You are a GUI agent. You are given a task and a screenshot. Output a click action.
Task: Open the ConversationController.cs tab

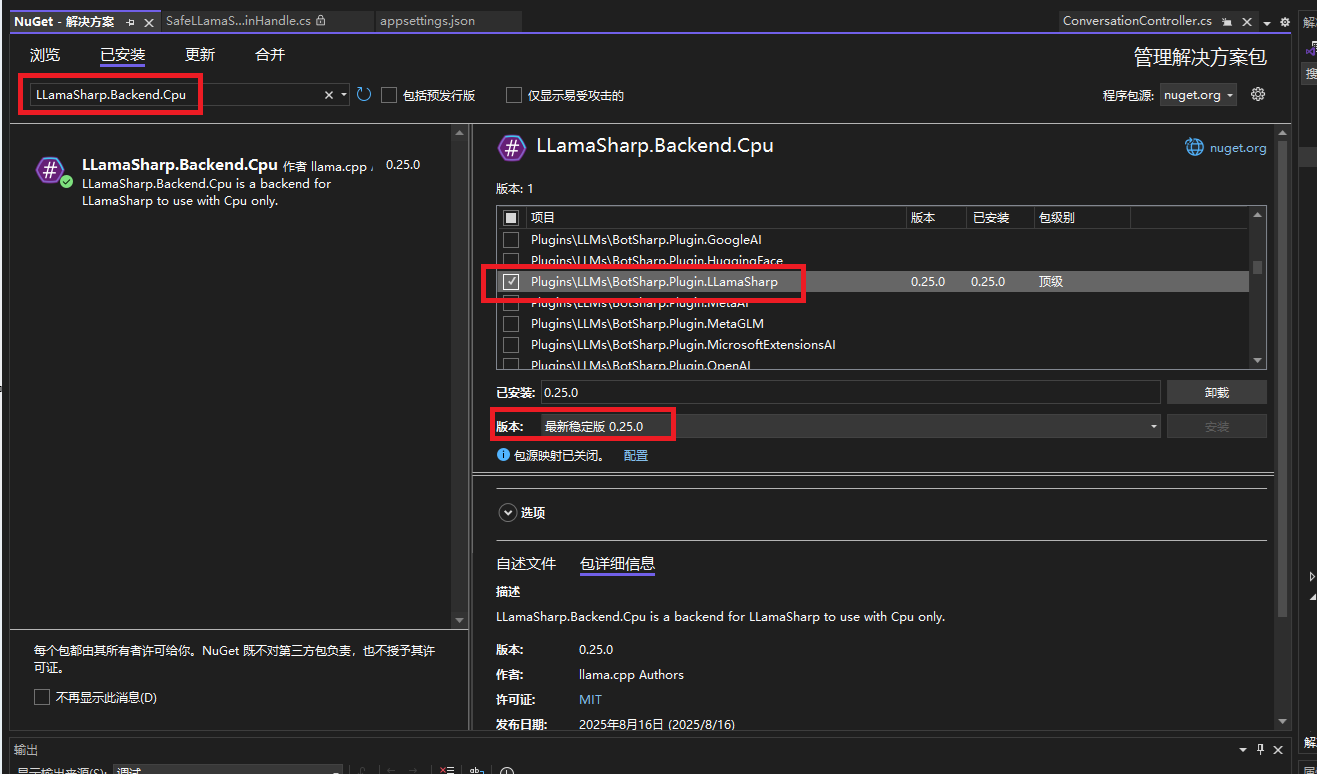[1137, 21]
